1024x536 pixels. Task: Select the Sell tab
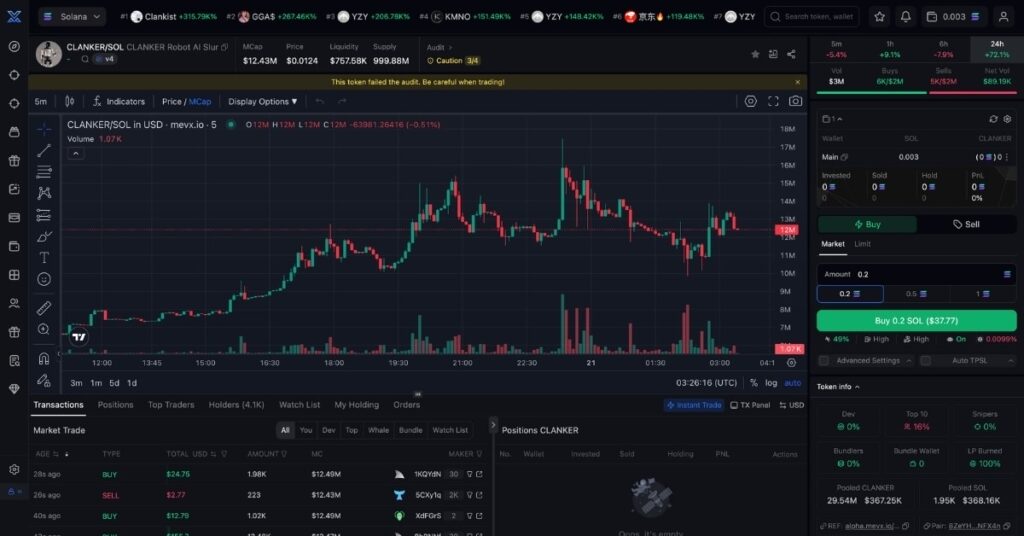(x=967, y=224)
